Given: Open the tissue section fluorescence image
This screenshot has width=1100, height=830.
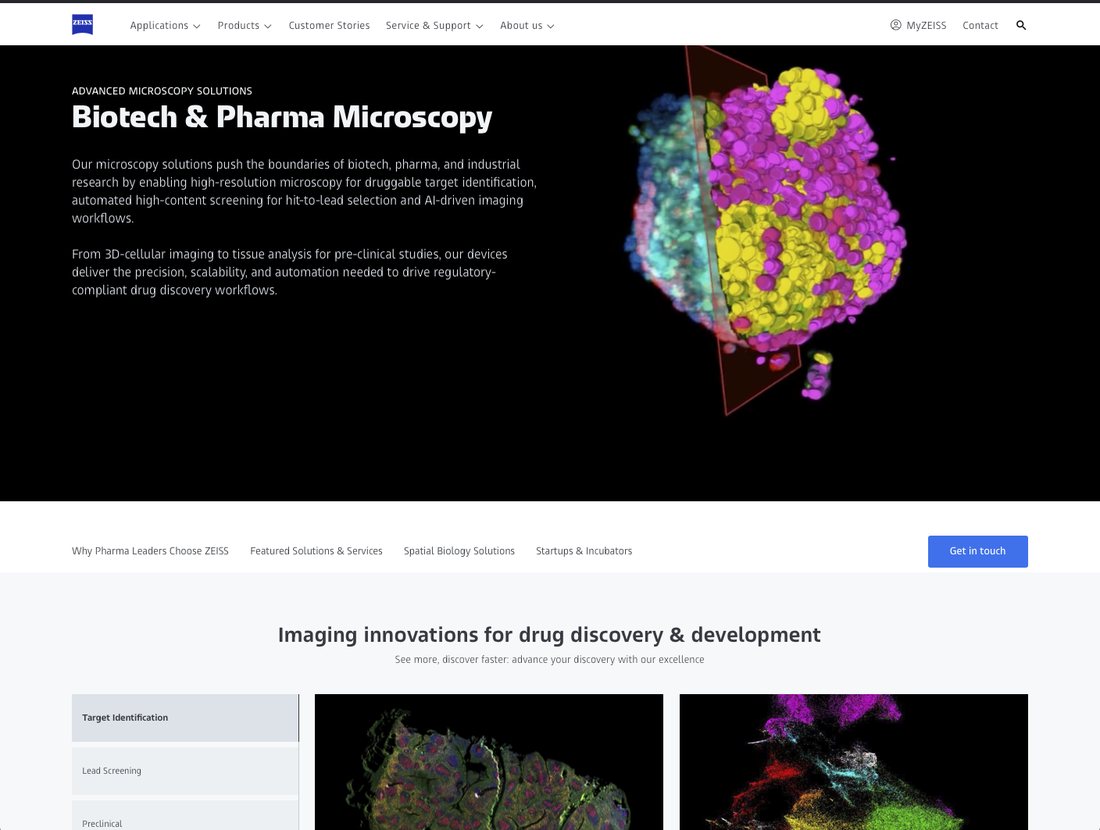Looking at the screenshot, I should (489, 762).
